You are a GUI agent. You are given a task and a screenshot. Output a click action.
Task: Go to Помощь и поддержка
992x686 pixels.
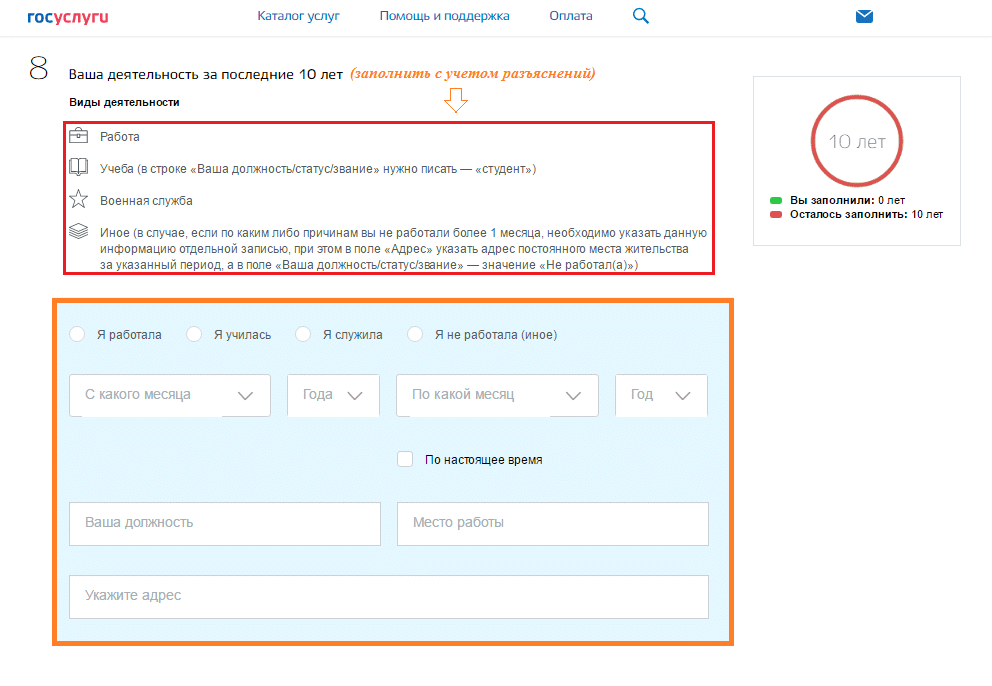[444, 16]
